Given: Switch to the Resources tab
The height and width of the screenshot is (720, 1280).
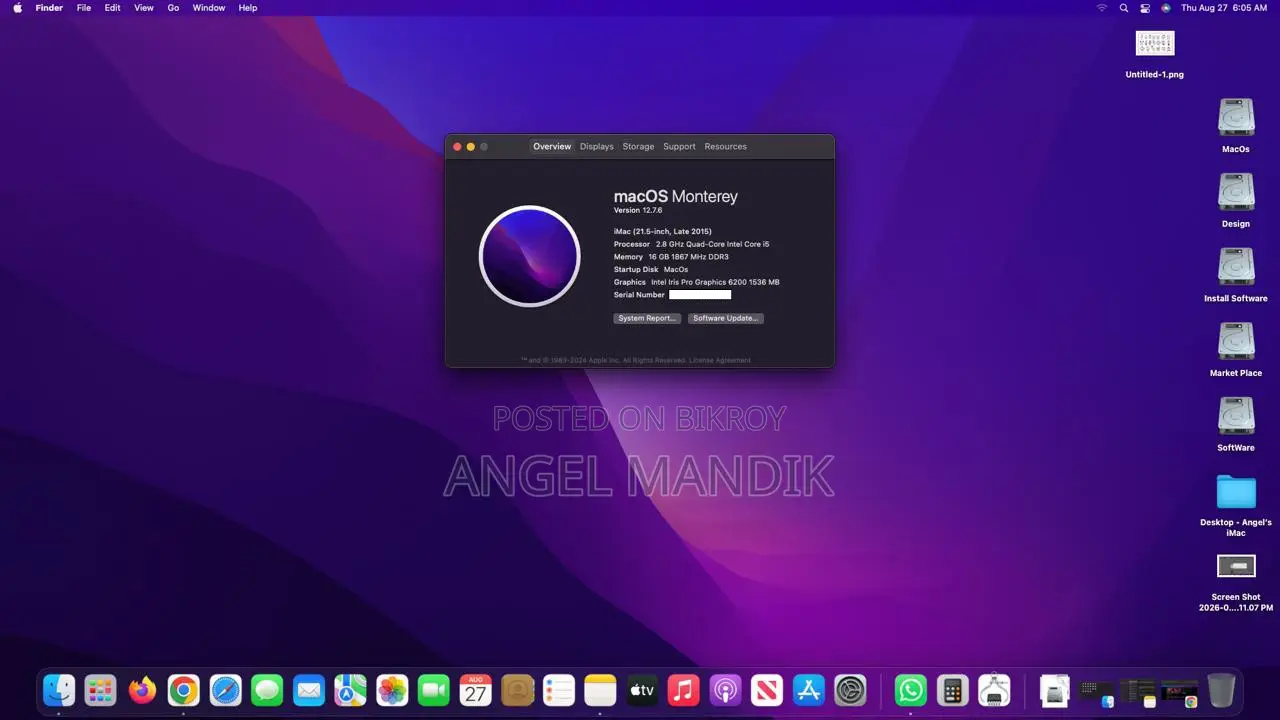Looking at the screenshot, I should point(726,146).
